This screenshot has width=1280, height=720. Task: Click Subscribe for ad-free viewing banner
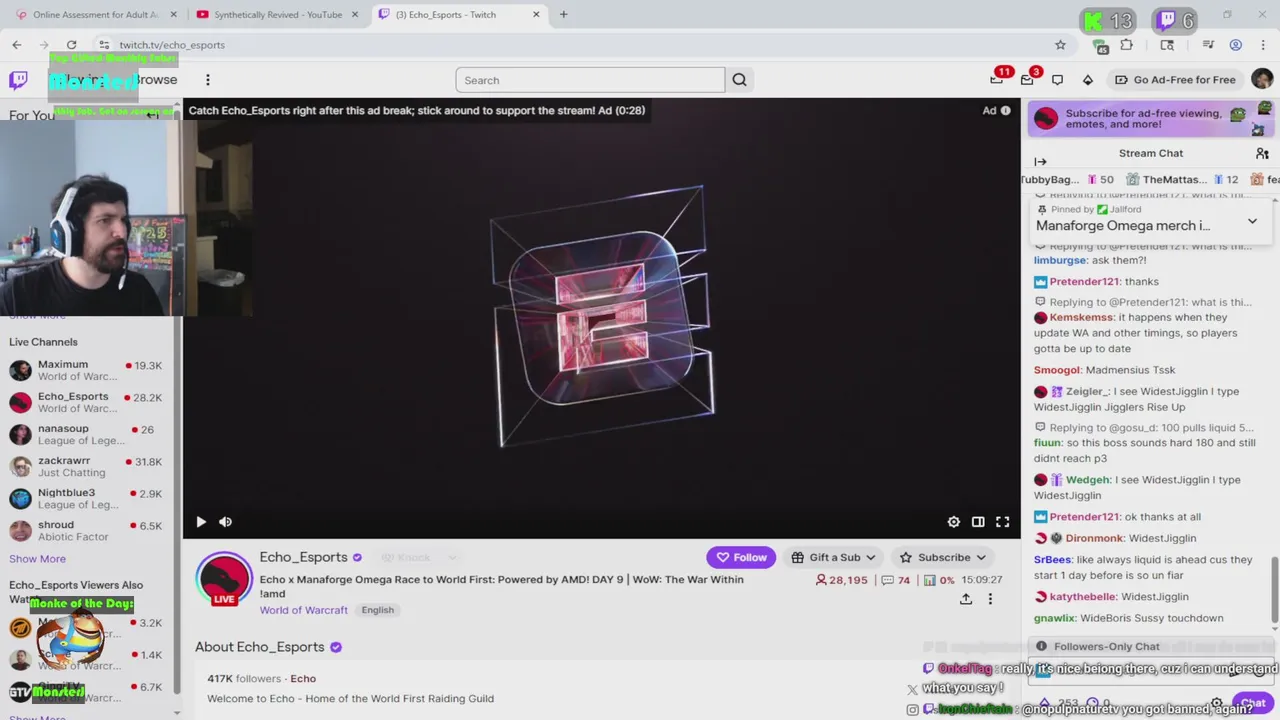point(1151,118)
